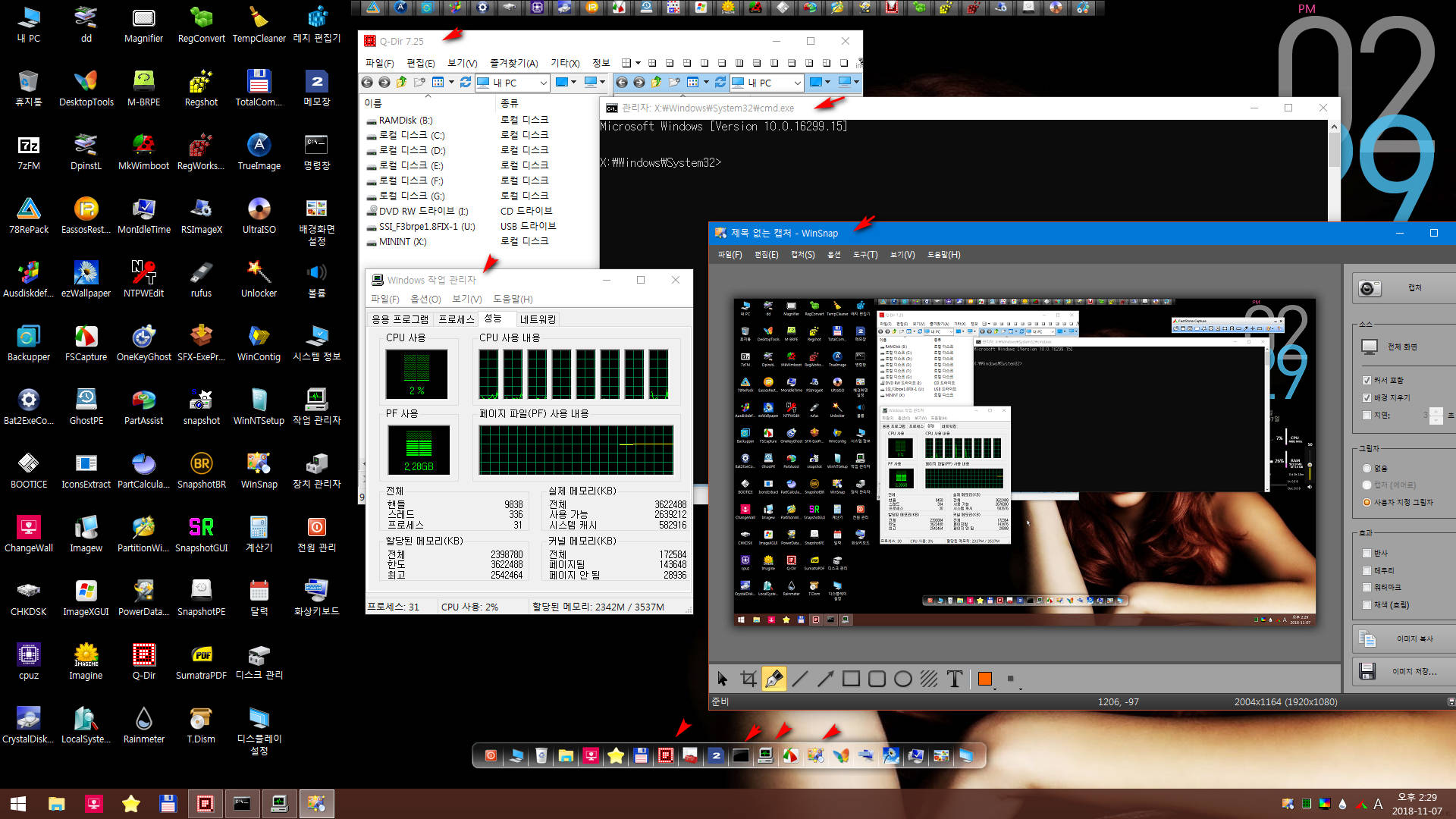Select the hatched highlight tool in WinSnap

coord(929,679)
